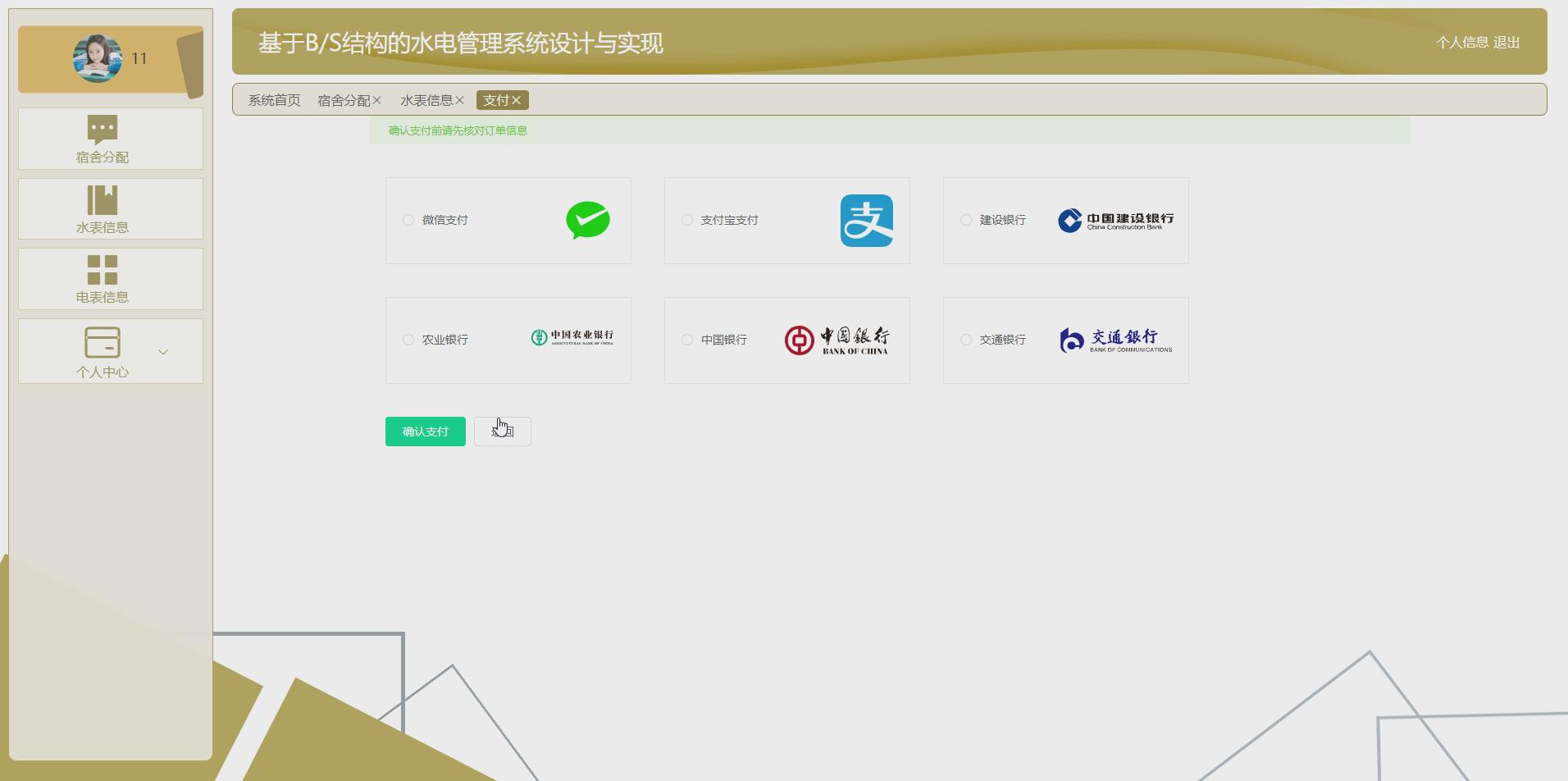Click the card icon for 个人中心

103,342
